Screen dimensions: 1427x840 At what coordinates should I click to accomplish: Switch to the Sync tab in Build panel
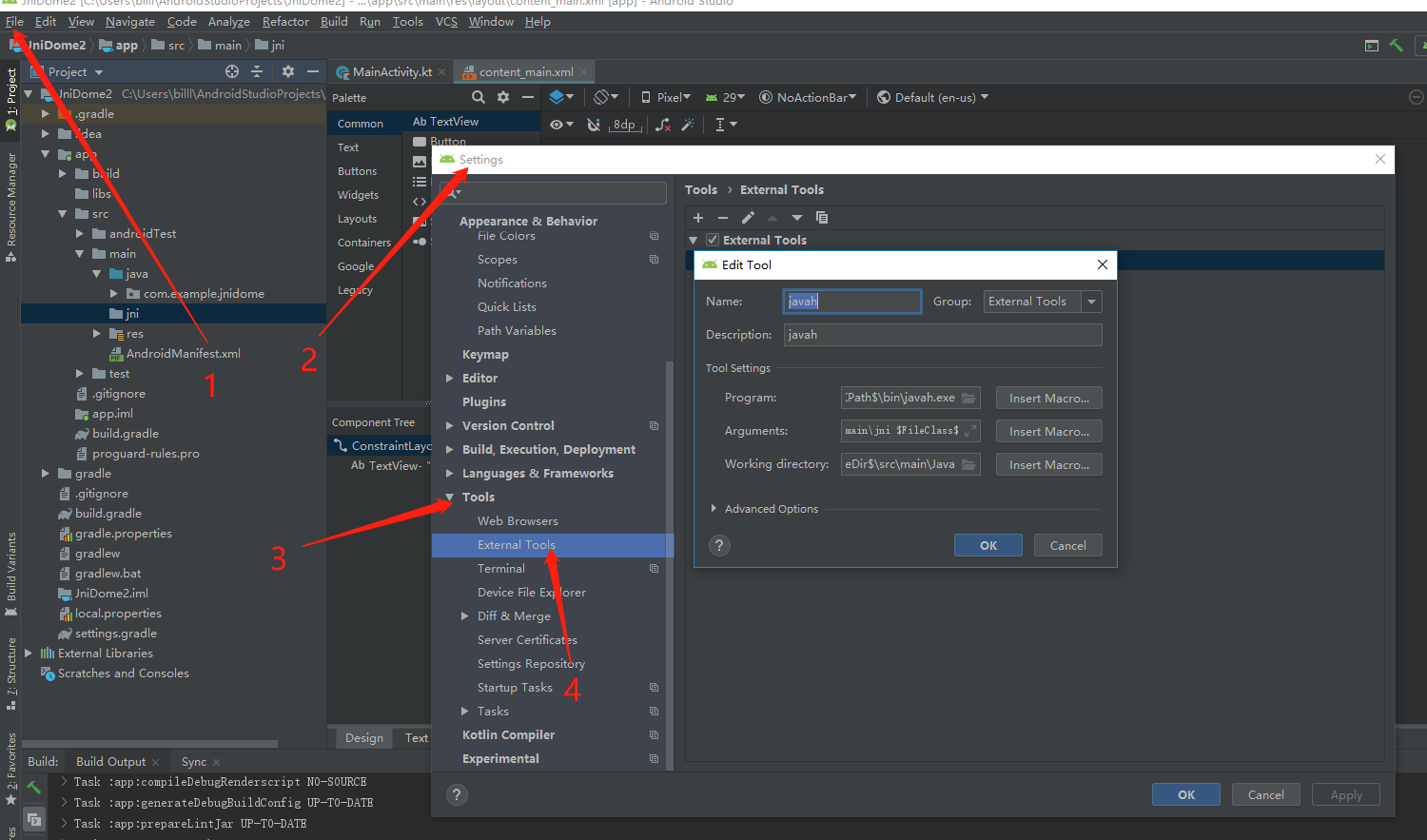tap(194, 762)
